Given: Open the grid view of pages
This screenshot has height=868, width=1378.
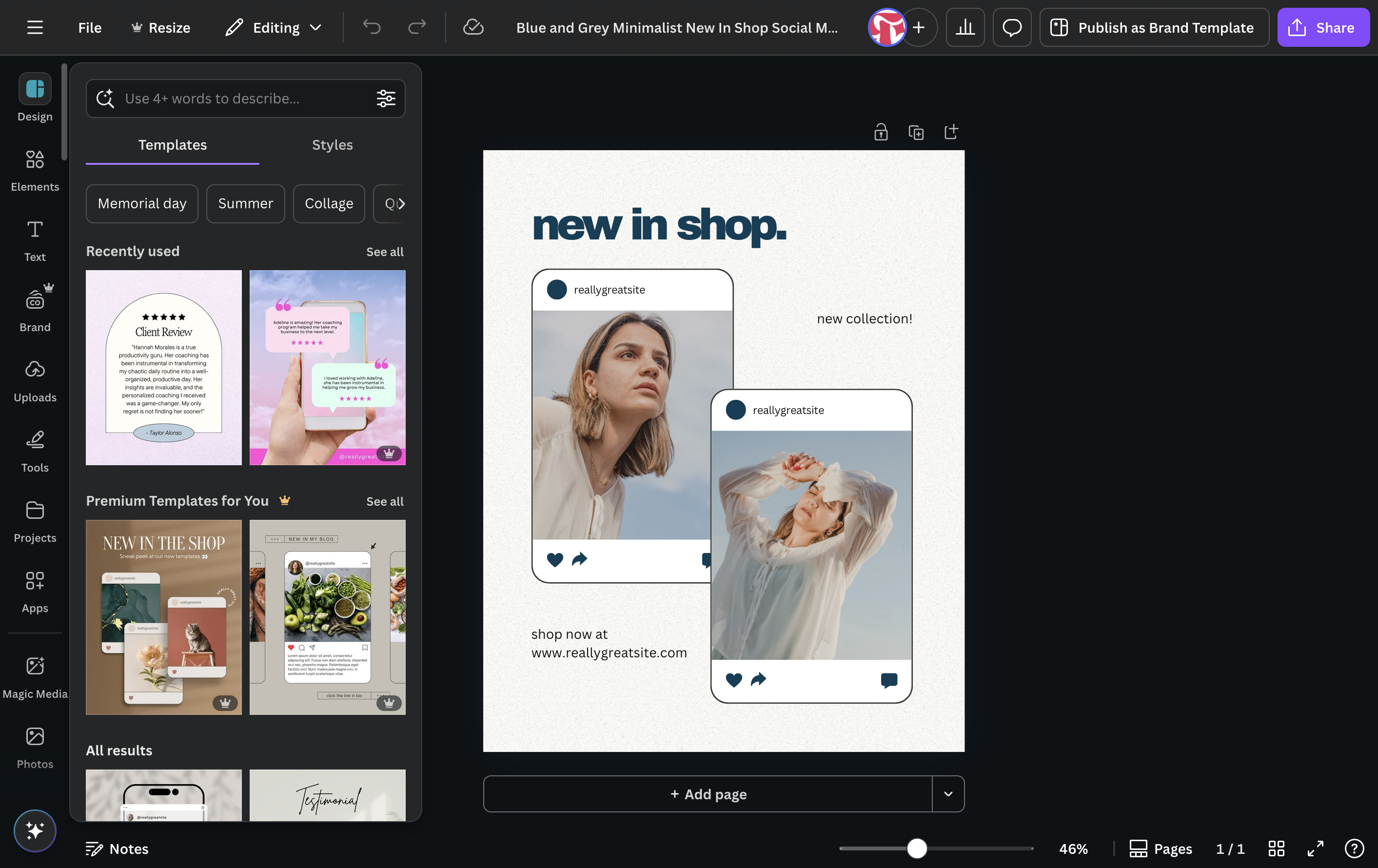Looking at the screenshot, I should (1276, 848).
